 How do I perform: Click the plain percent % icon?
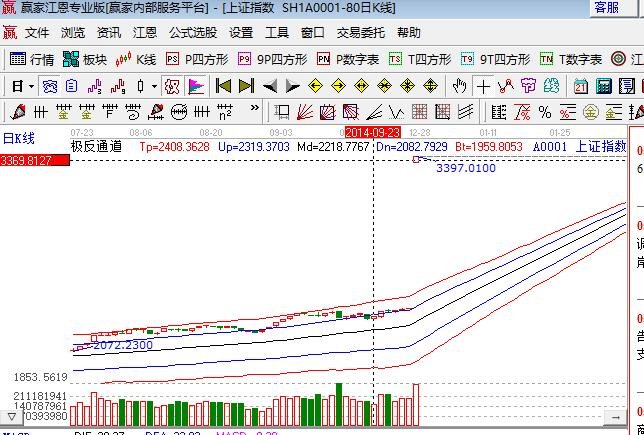545,112
